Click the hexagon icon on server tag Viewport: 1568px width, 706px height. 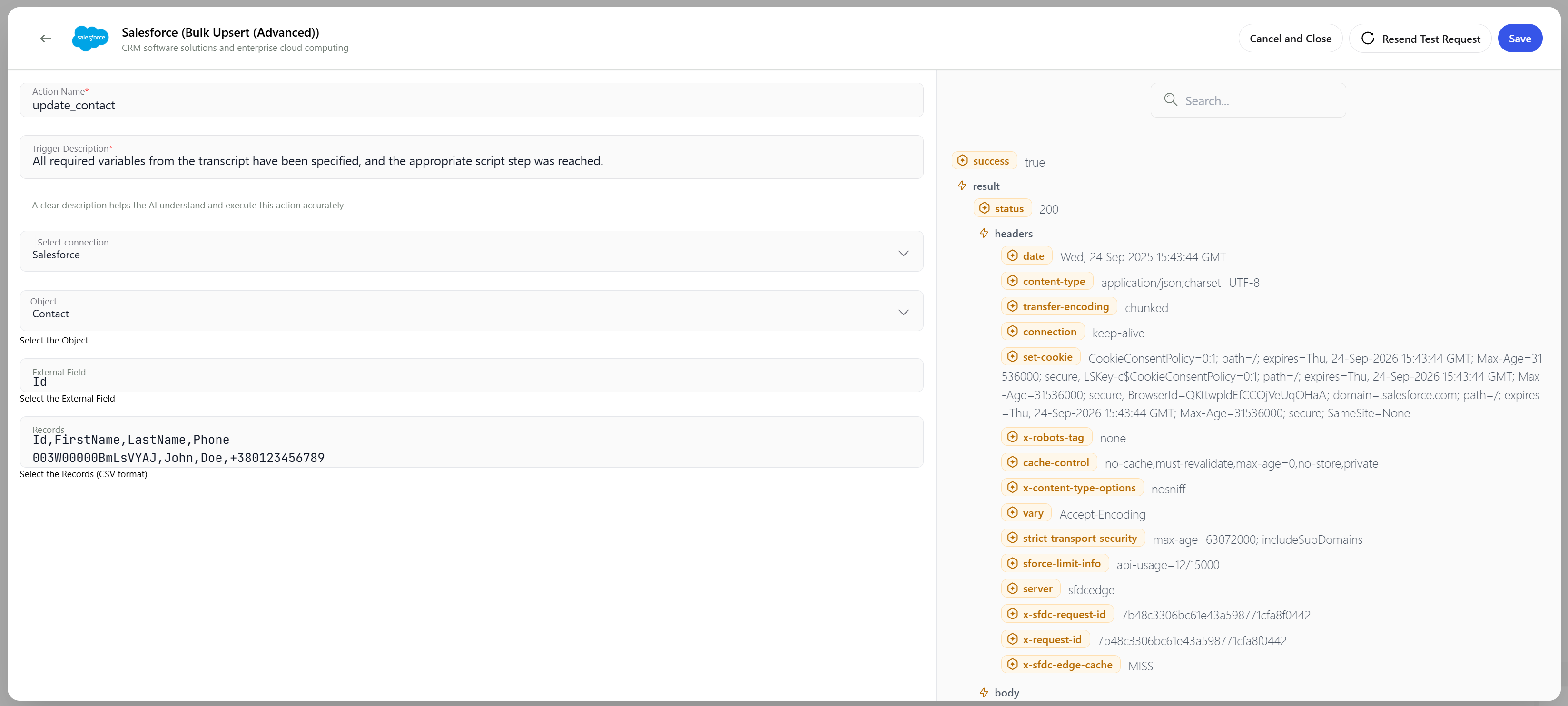pyautogui.click(x=1012, y=588)
